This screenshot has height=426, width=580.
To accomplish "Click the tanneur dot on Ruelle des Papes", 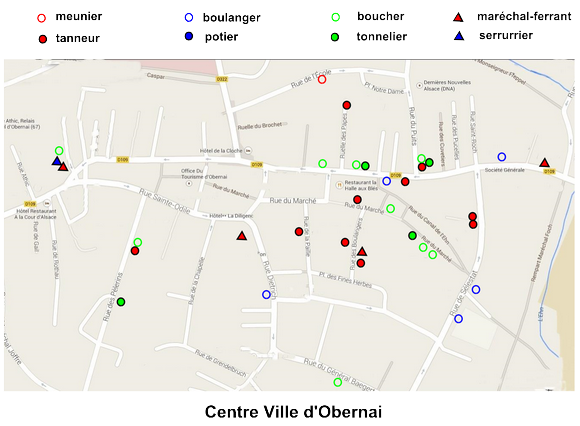I will [347, 105].
